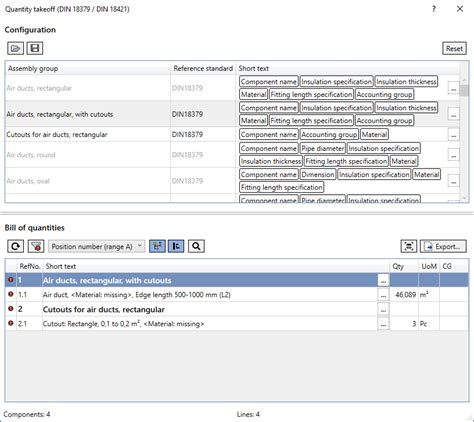
Task: Click the RefNo. column header
Action: click(30, 266)
